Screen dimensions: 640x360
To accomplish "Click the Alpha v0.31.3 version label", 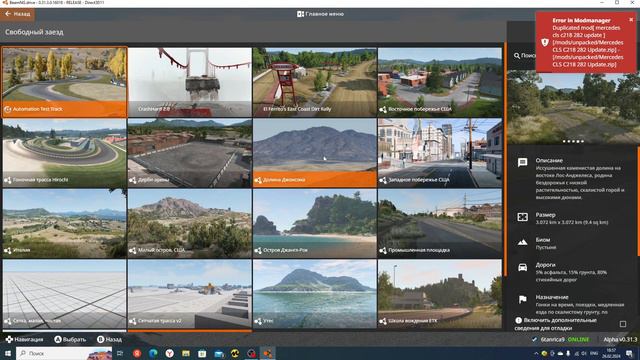I will (620, 340).
